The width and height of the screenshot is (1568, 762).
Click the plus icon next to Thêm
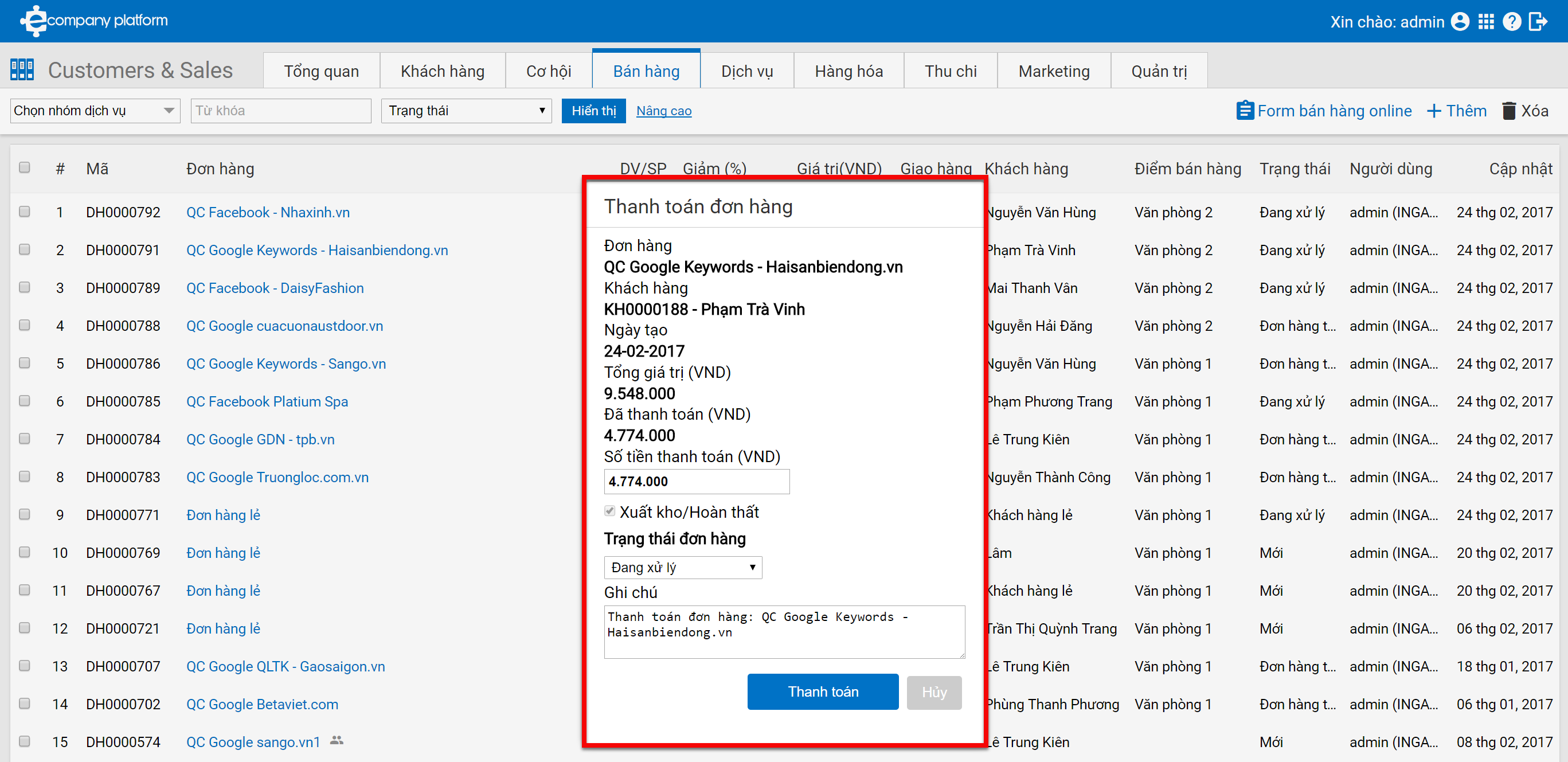[x=1433, y=111]
